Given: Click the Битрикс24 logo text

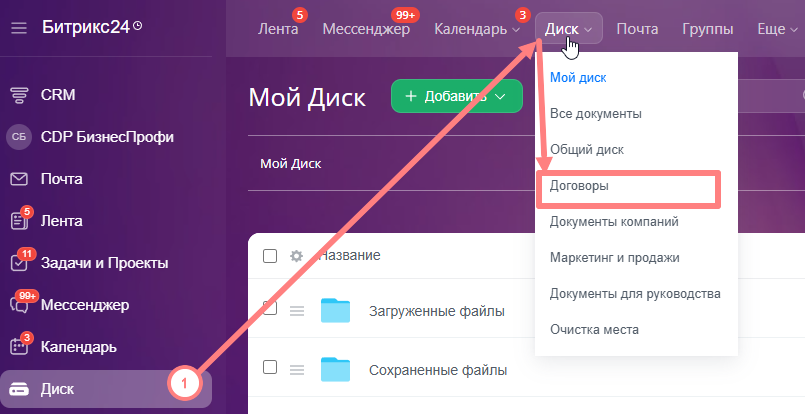Looking at the screenshot, I should (86, 27).
